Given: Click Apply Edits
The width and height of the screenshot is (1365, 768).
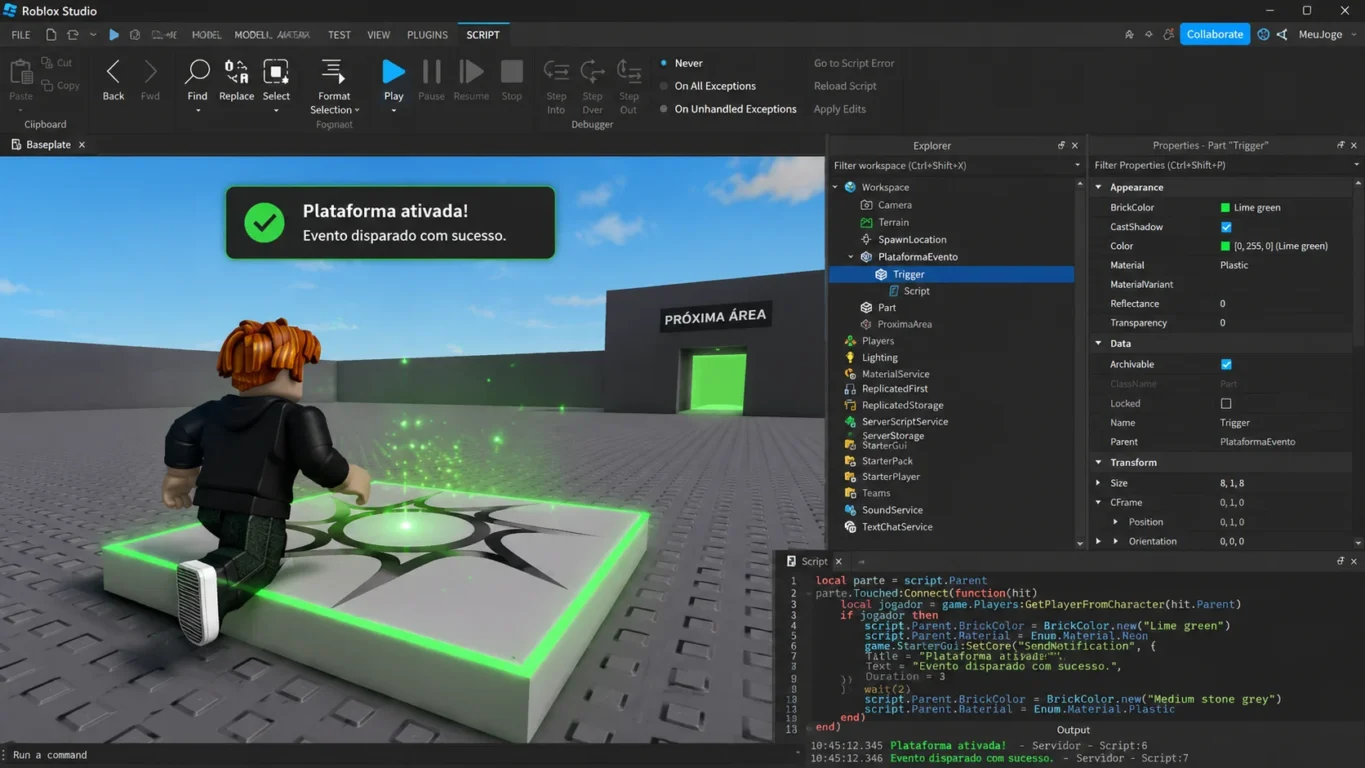Looking at the screenshot, I should (x=840, y=109).
